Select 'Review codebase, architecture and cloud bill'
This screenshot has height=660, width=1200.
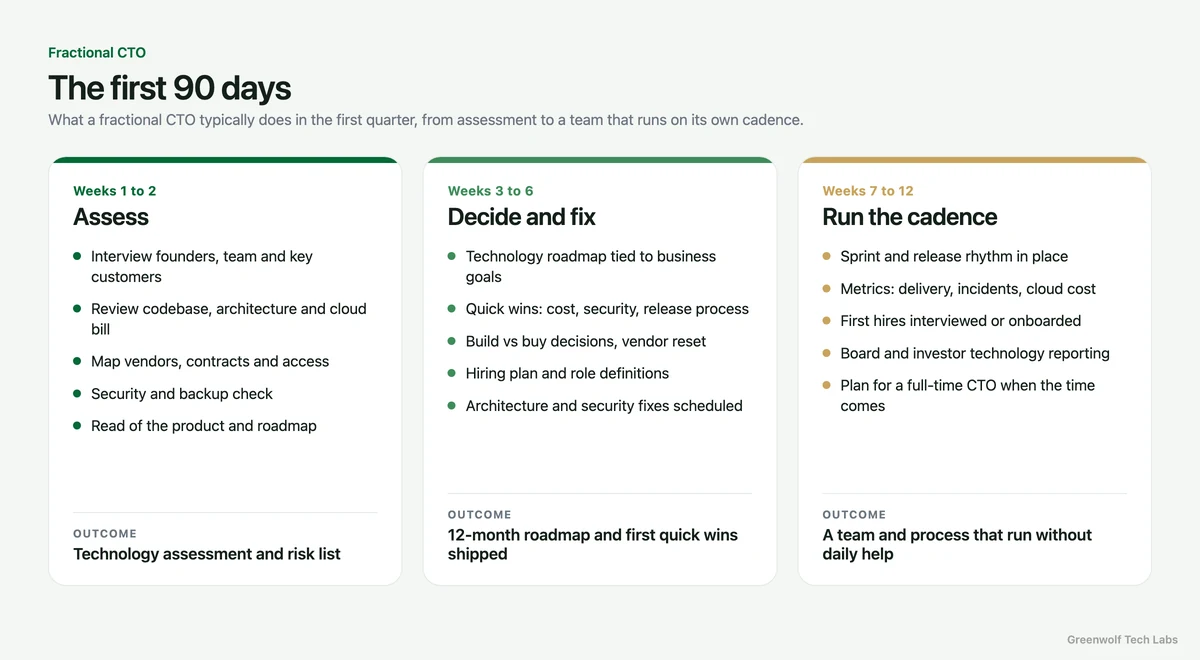pos(229,319)
